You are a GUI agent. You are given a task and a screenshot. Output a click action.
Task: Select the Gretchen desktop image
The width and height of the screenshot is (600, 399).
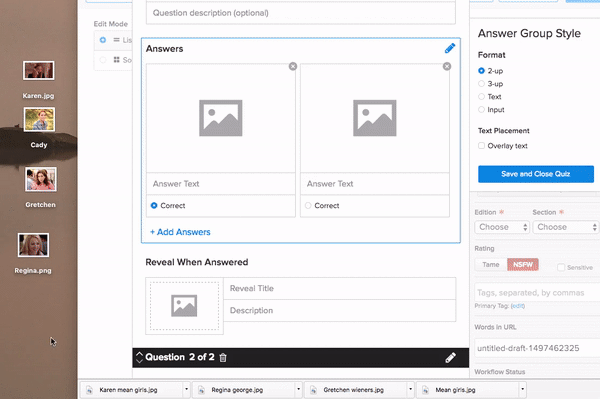pyautogui.click(x=41, y=179)
